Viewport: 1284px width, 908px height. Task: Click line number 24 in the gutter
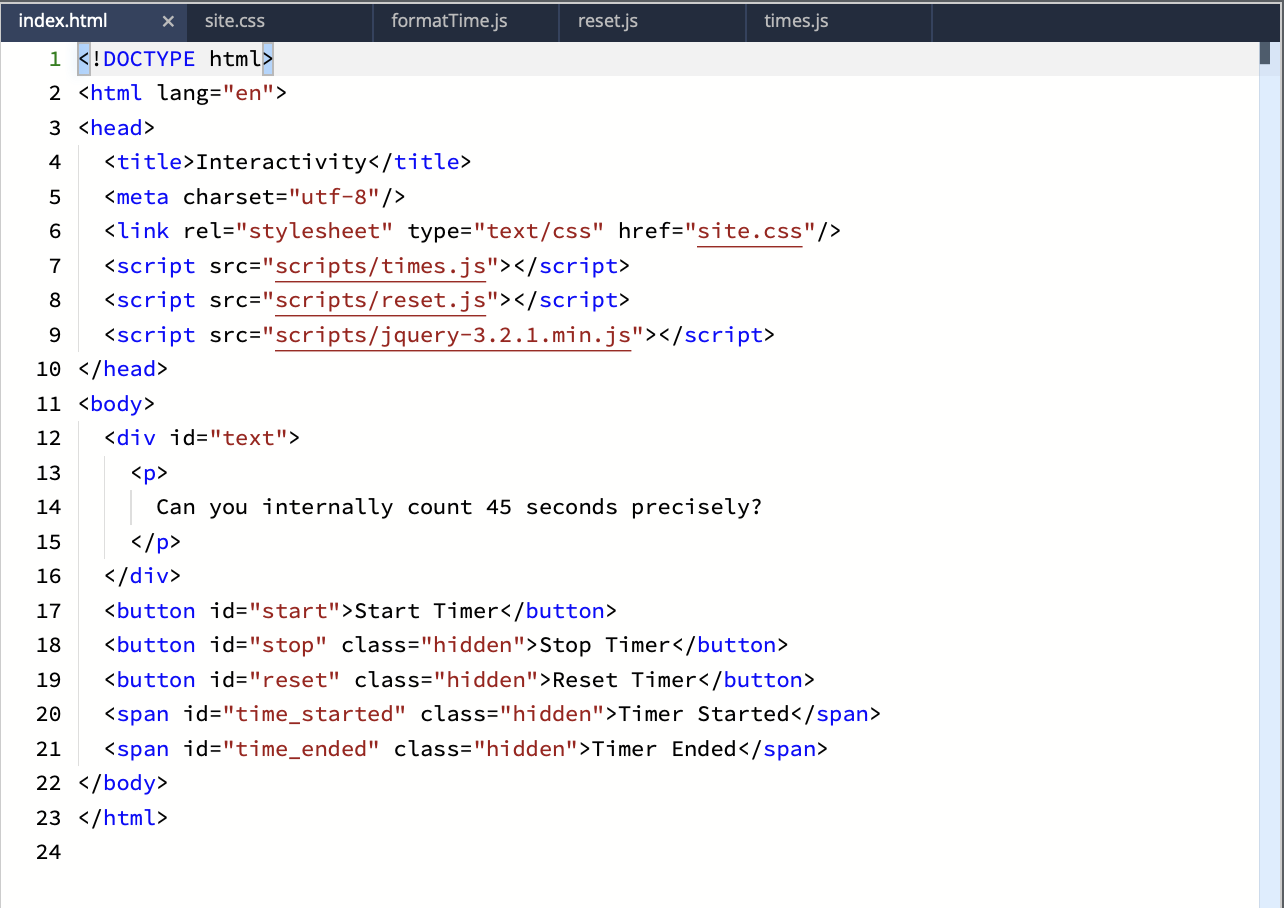tap(48, 852)
